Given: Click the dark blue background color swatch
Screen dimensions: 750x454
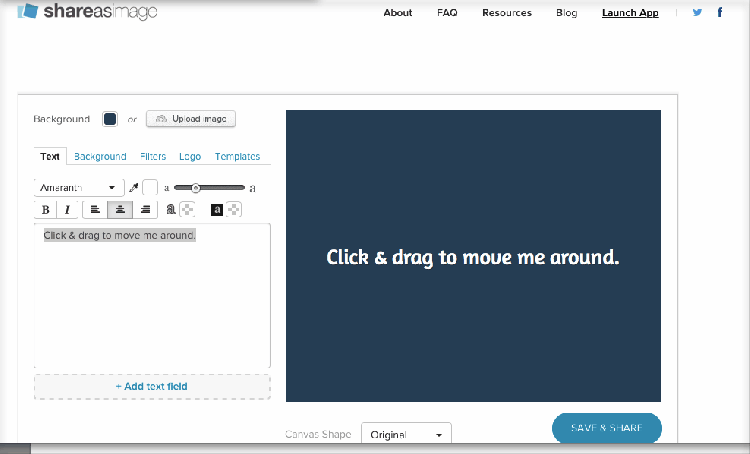Looking at the screenshot, I should click(x=110, y=119).
